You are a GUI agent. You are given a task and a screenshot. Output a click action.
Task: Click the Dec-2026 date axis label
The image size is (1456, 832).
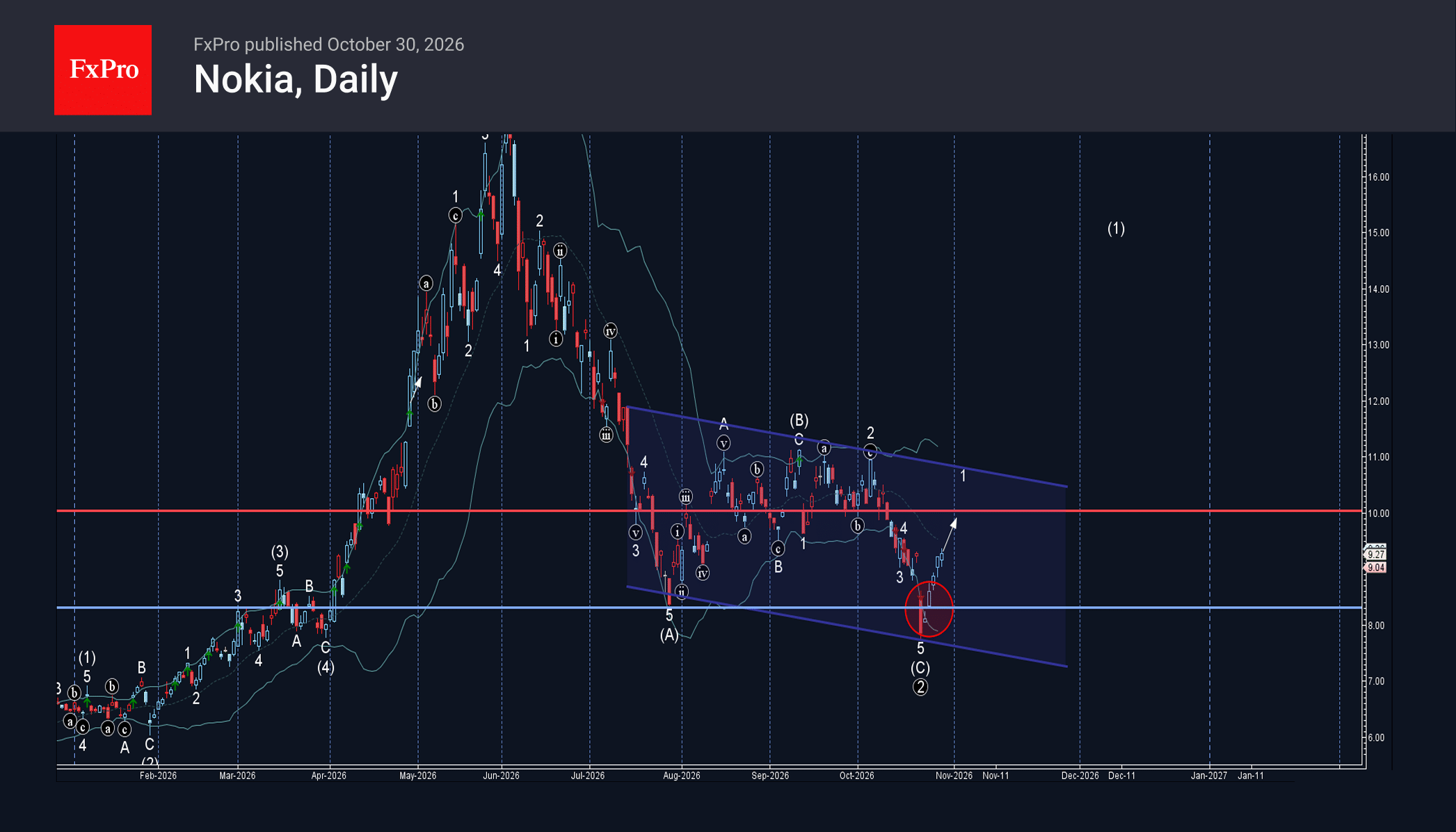pos(1080,776)
